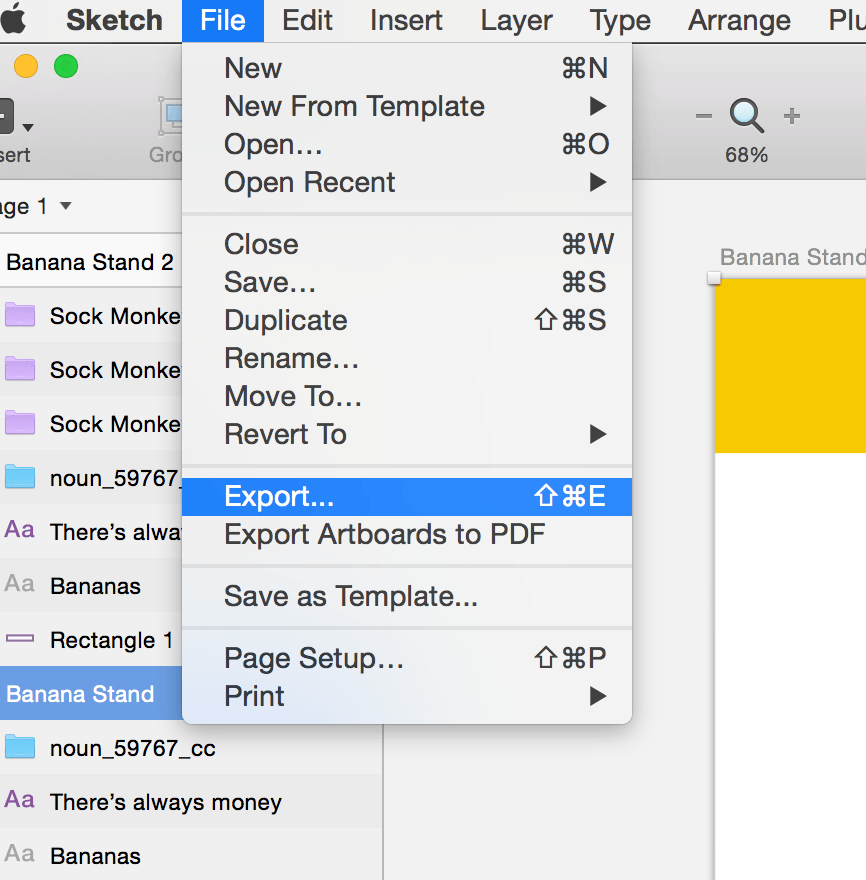The image size is (866, 880).
Task: Select bottom Bananas text layer
Action: click(x=191, y=855)
